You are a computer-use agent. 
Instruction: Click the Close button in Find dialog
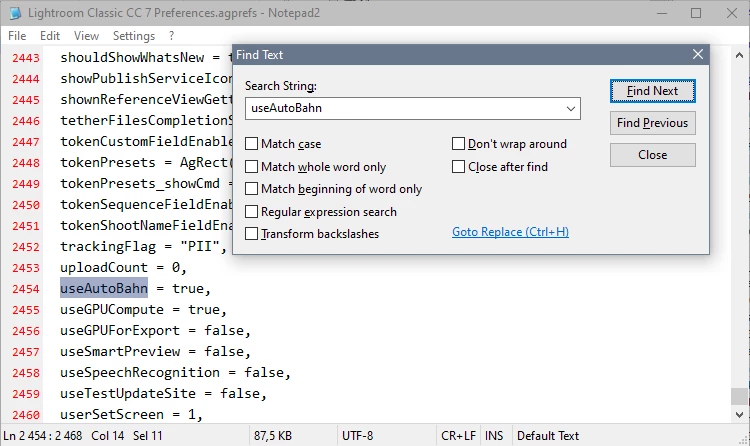click(652, 155)
